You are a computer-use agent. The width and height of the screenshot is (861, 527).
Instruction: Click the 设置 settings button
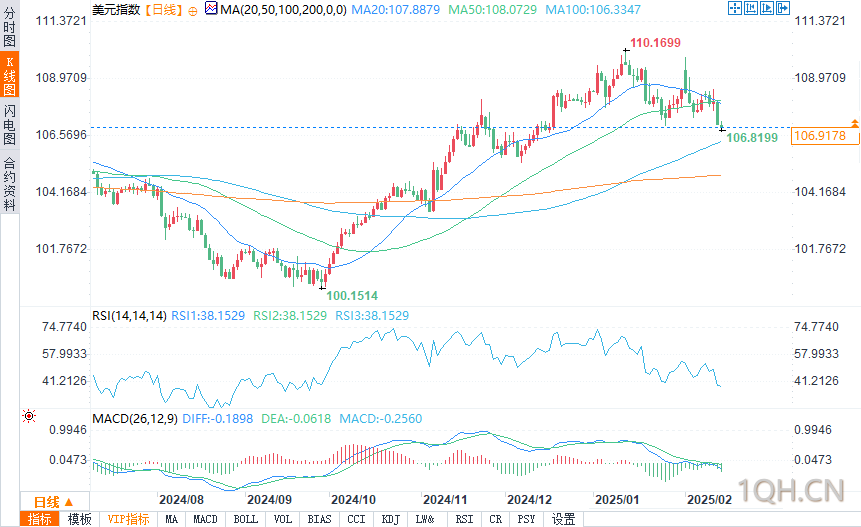(563, 519)
